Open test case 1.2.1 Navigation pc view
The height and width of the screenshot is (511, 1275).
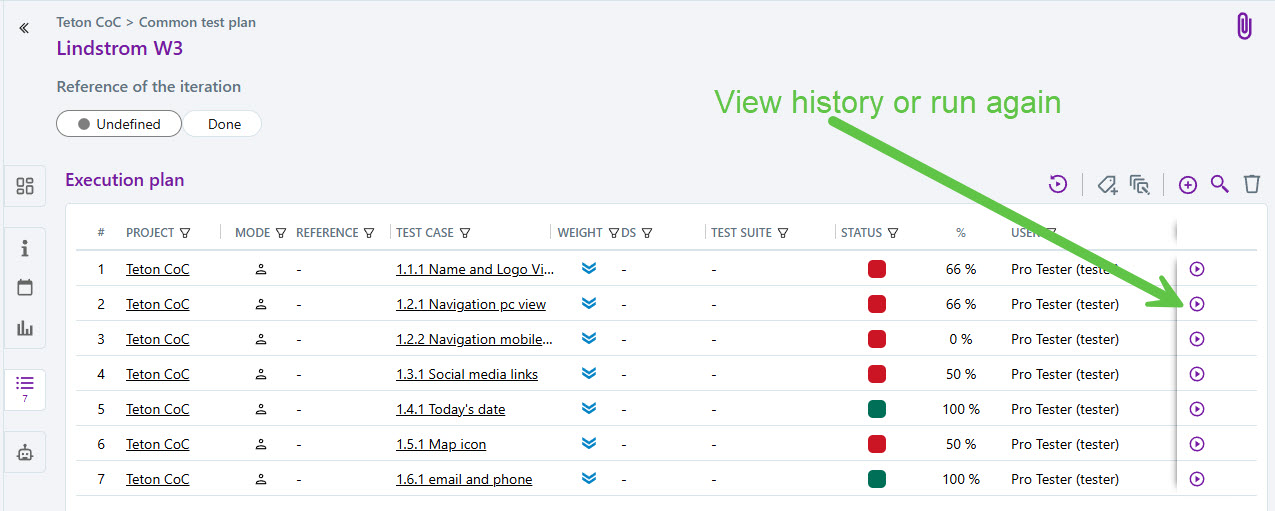(x=470, y=304)
